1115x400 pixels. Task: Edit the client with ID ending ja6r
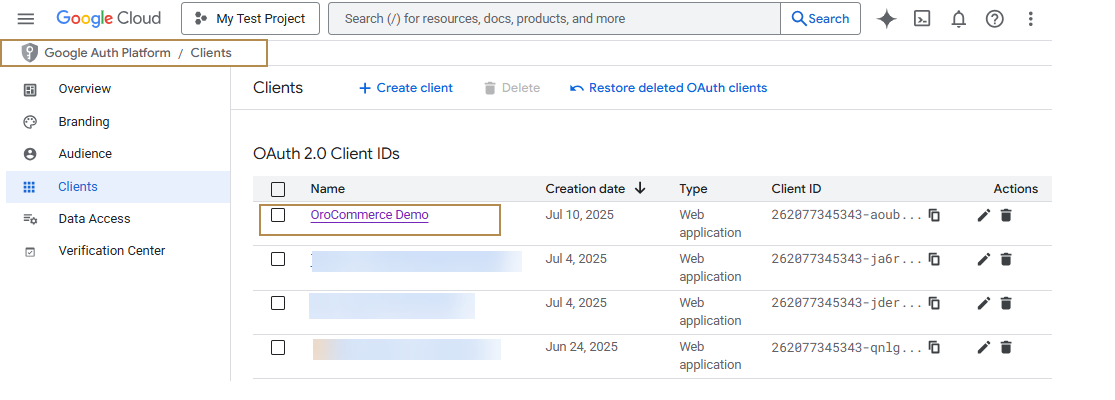click(983, 259)
